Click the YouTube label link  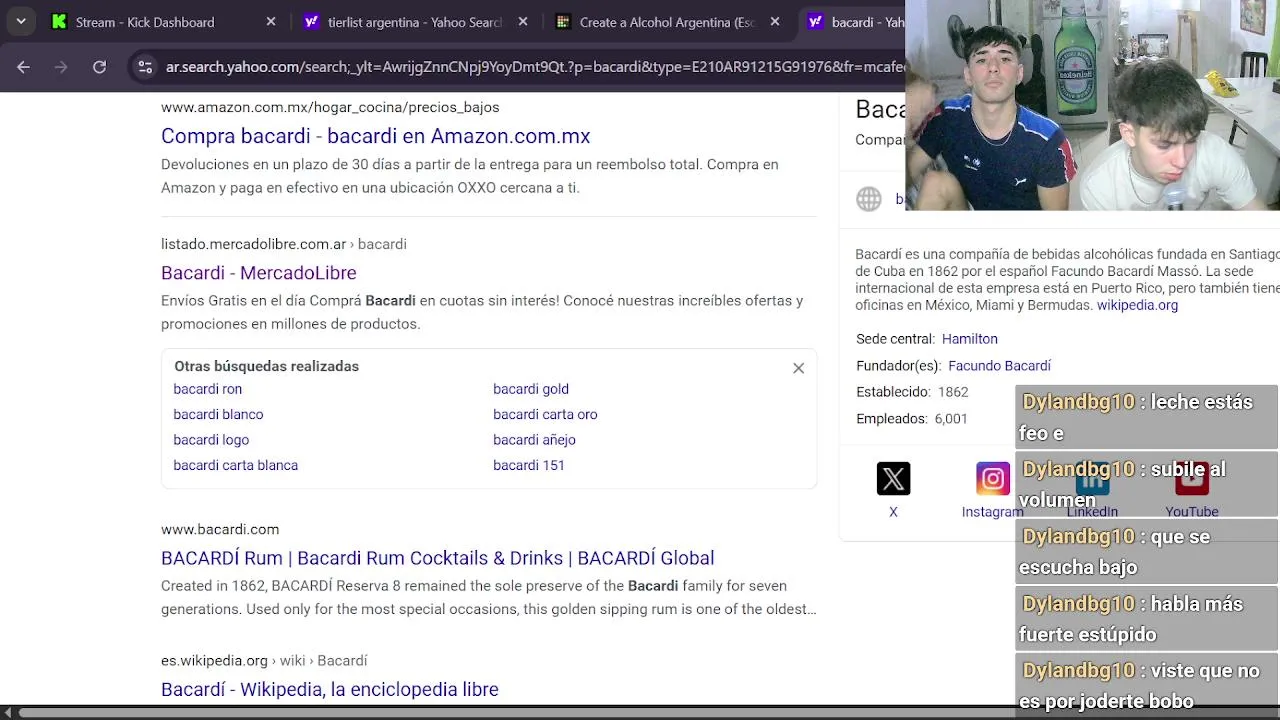[x=1191, y=512]
